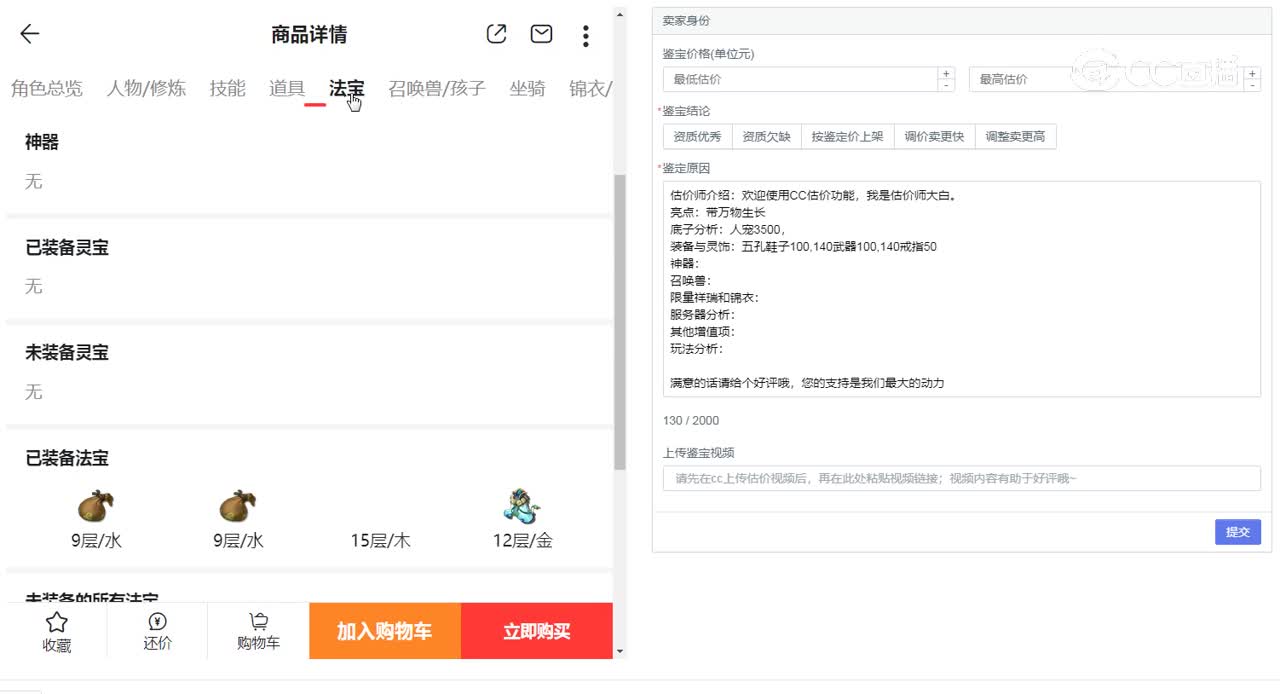Screen dimensions: 1280x694
Task: Open the share/external link icon
Action: (x=497, y=33)
